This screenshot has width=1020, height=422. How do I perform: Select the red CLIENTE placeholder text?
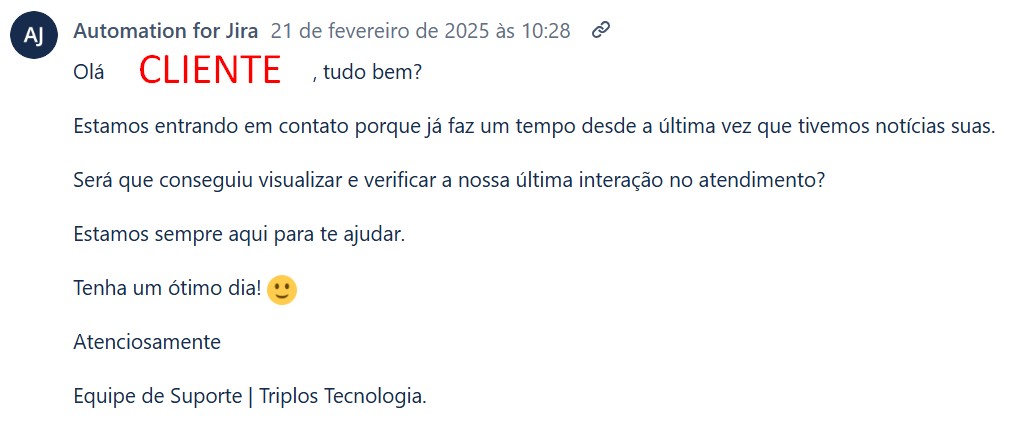tap(209, 70)
